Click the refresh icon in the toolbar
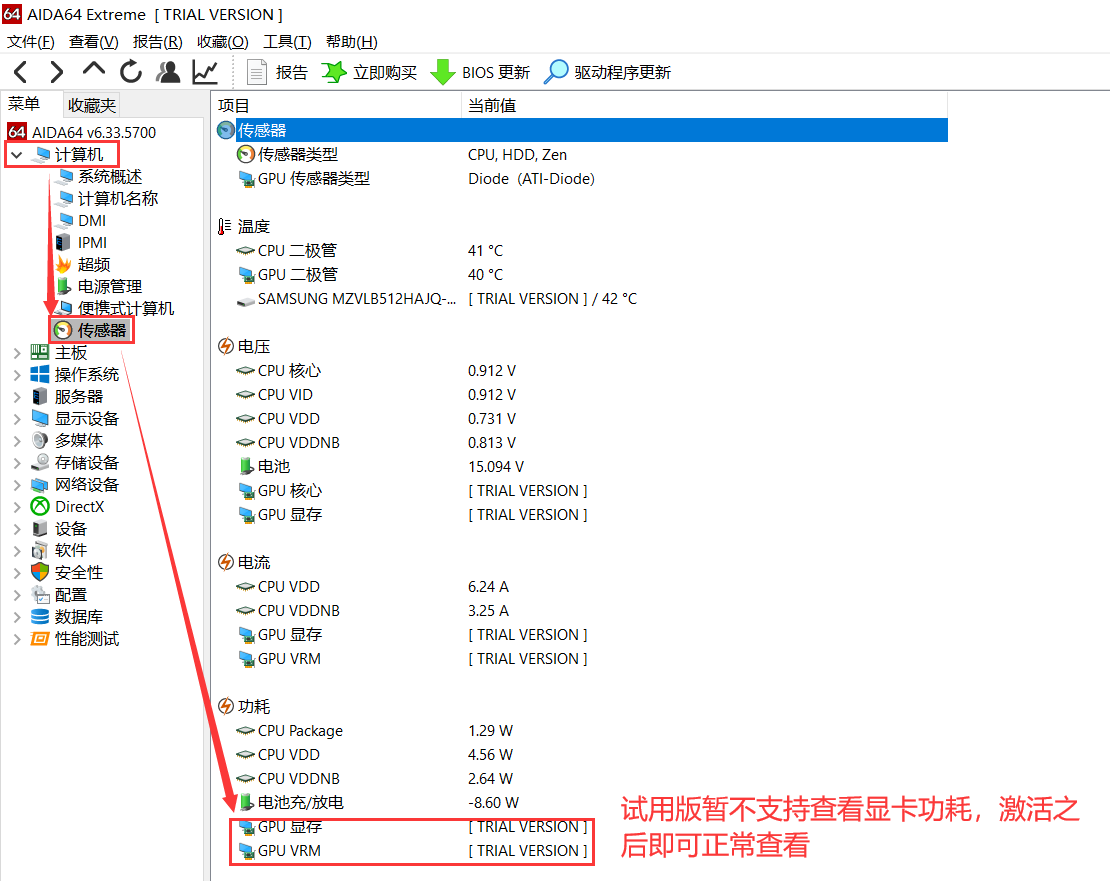 click(130, 72)
